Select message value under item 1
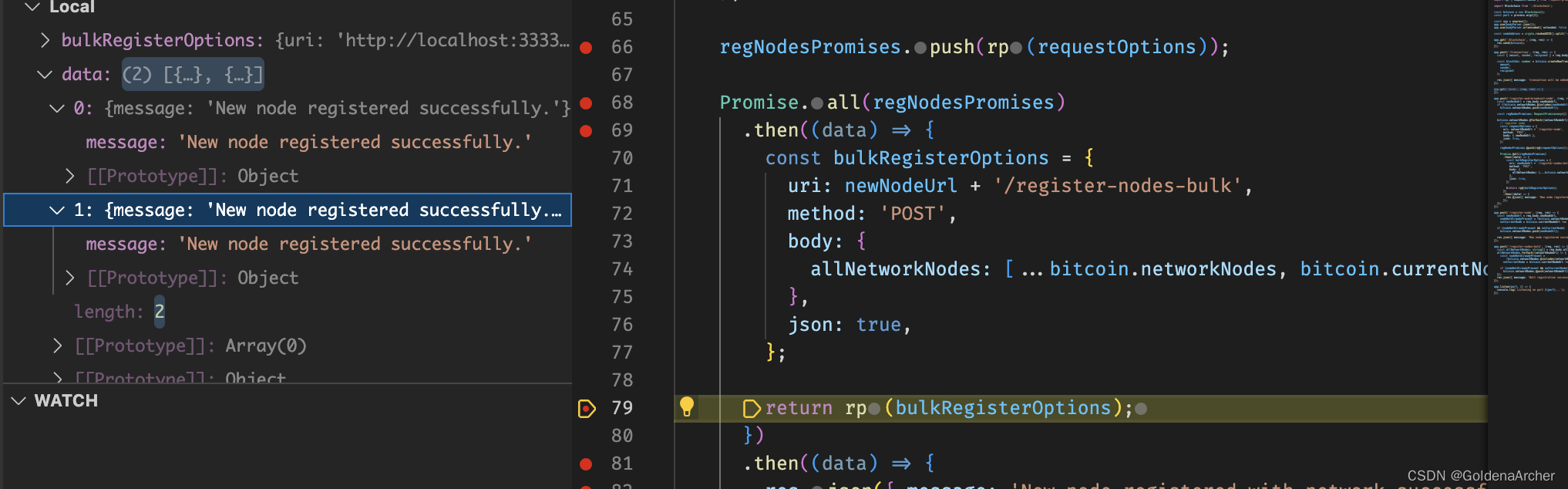 click(355, 244)
